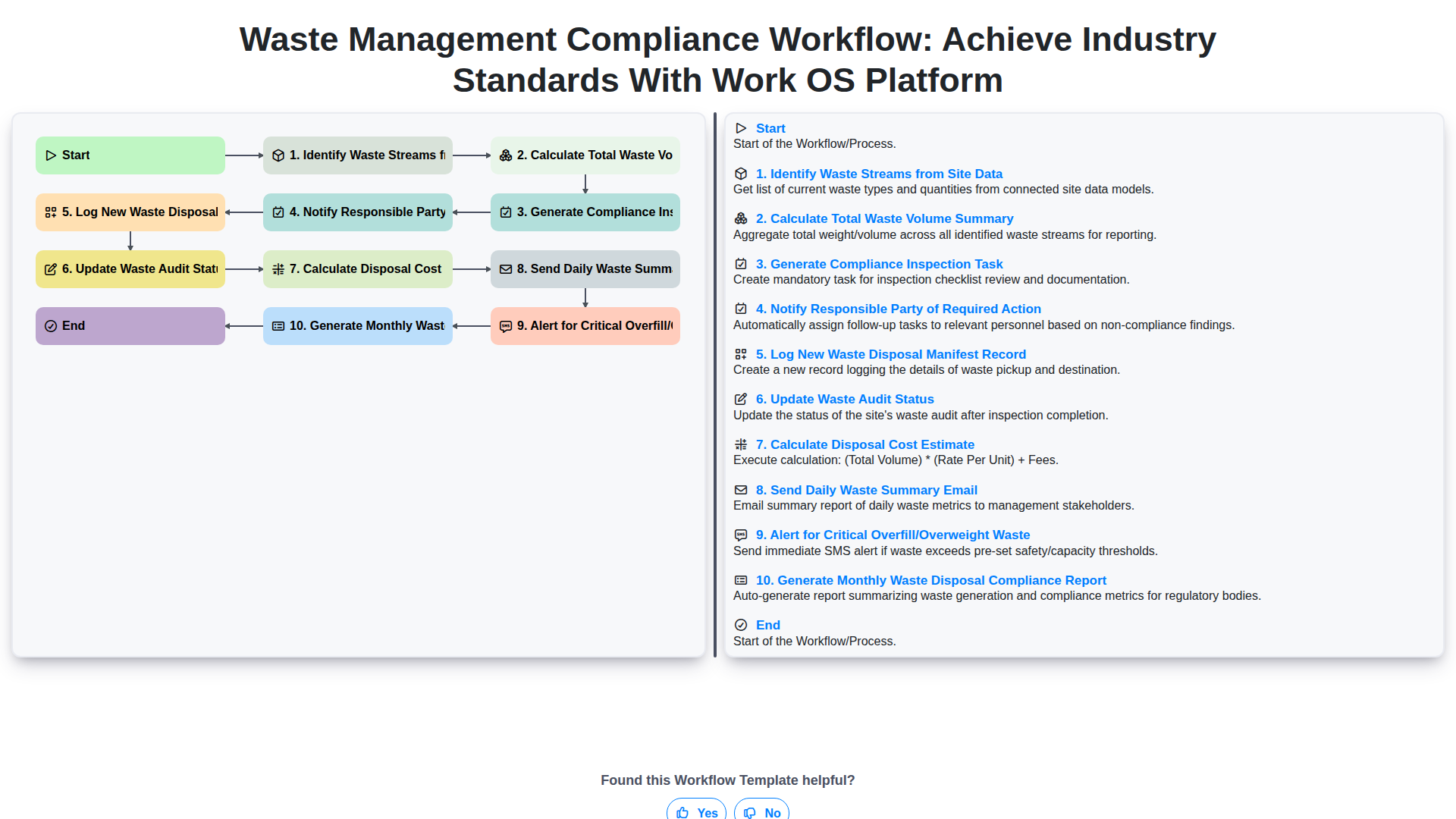This screenshot has height=819, width=1456.
Task: Open the Start link in the description panel
Action: 770,128
